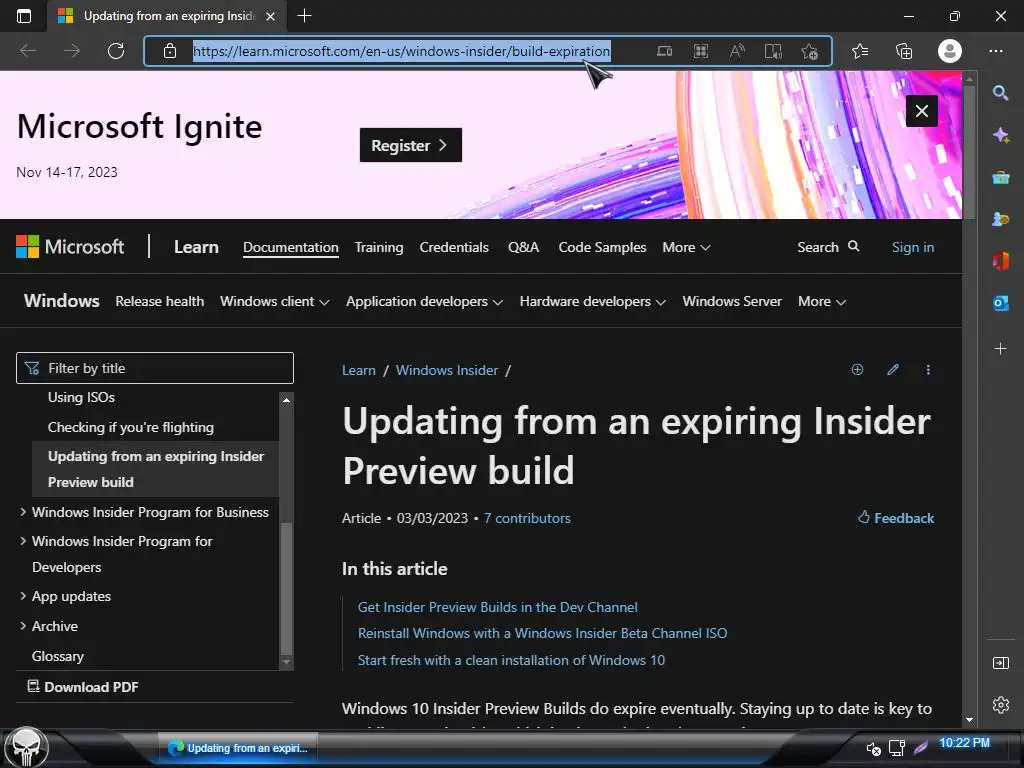Select the Credentials menu item
The image size is (1024, 768).
pyautogui.click(x=454, y=248)
